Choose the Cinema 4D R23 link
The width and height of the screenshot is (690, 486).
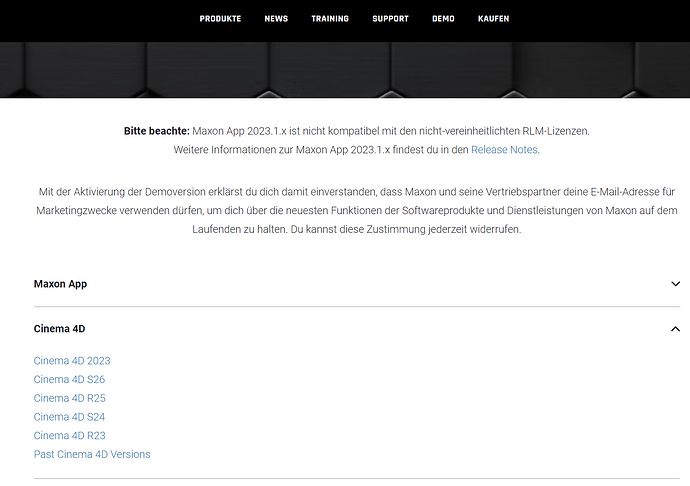click(x=70, y=435)
